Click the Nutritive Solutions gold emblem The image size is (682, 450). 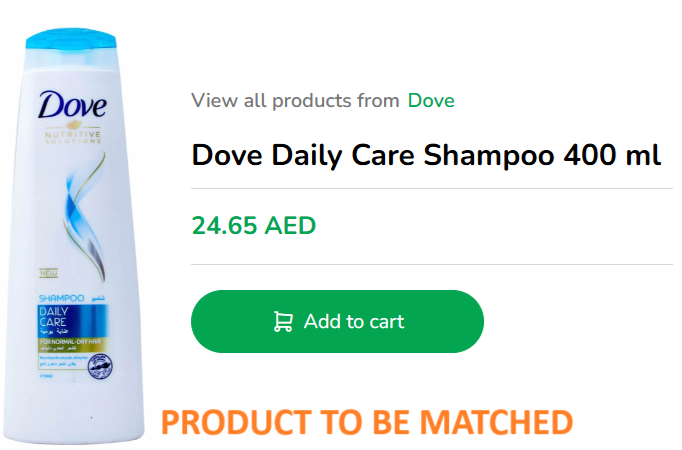pos(73,133)
